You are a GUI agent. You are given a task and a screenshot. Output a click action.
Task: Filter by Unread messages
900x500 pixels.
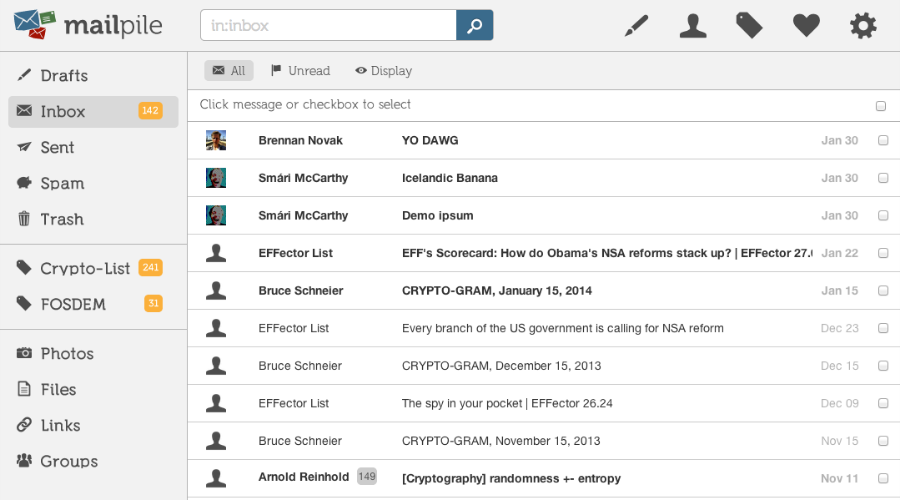pyautogui.click(x=301, y=71)
